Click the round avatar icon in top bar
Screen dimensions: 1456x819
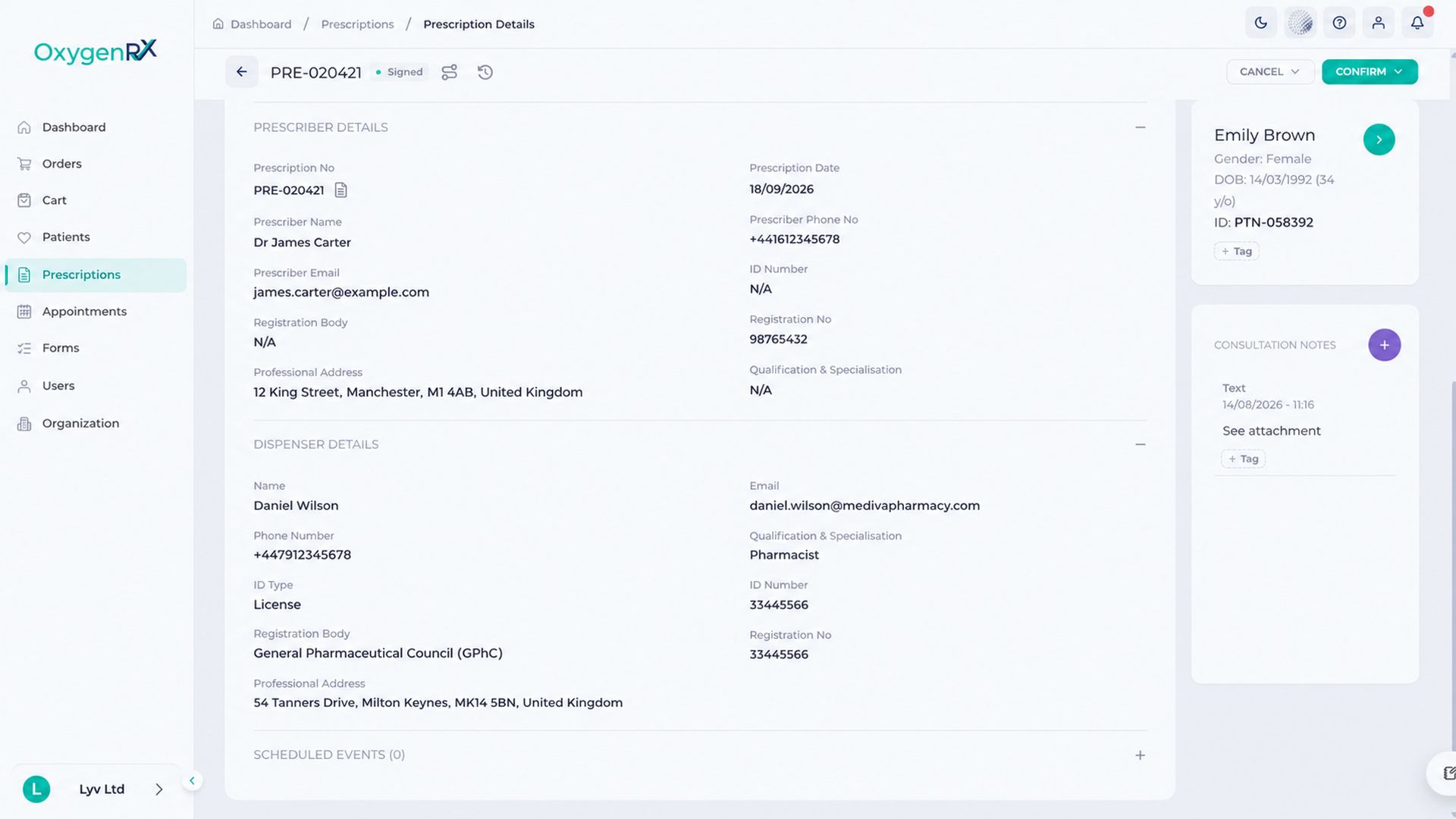pos(1301,23)
